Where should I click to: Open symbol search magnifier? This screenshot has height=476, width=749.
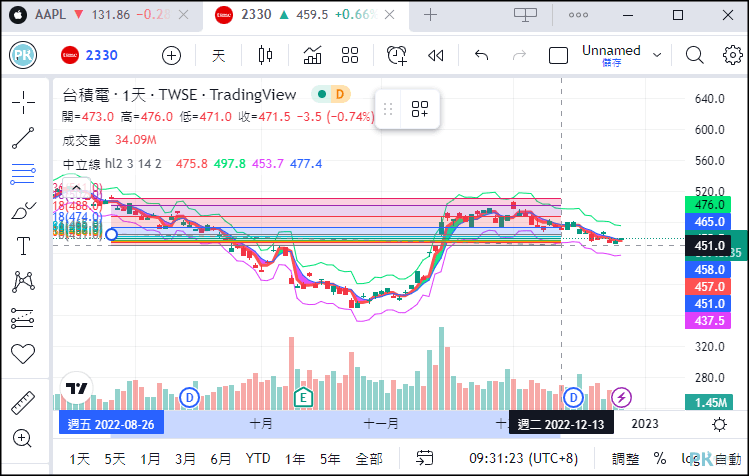(x=694, y=55)
